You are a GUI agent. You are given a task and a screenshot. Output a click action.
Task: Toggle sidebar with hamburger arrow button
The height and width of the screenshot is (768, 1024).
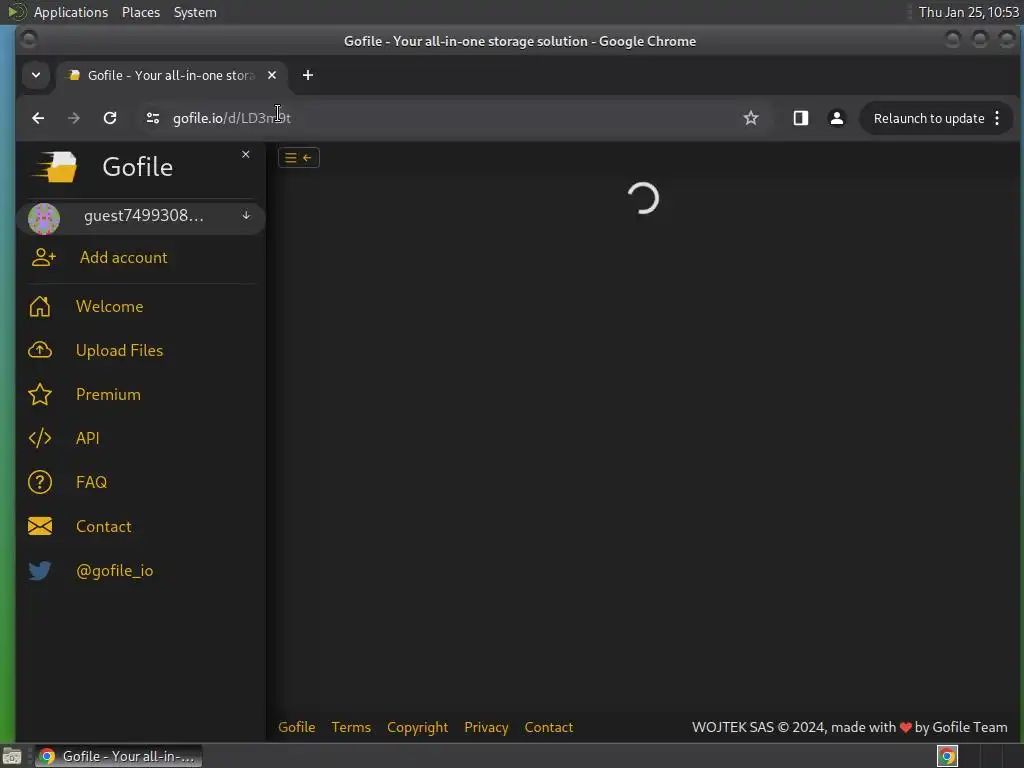click(298, 157)
